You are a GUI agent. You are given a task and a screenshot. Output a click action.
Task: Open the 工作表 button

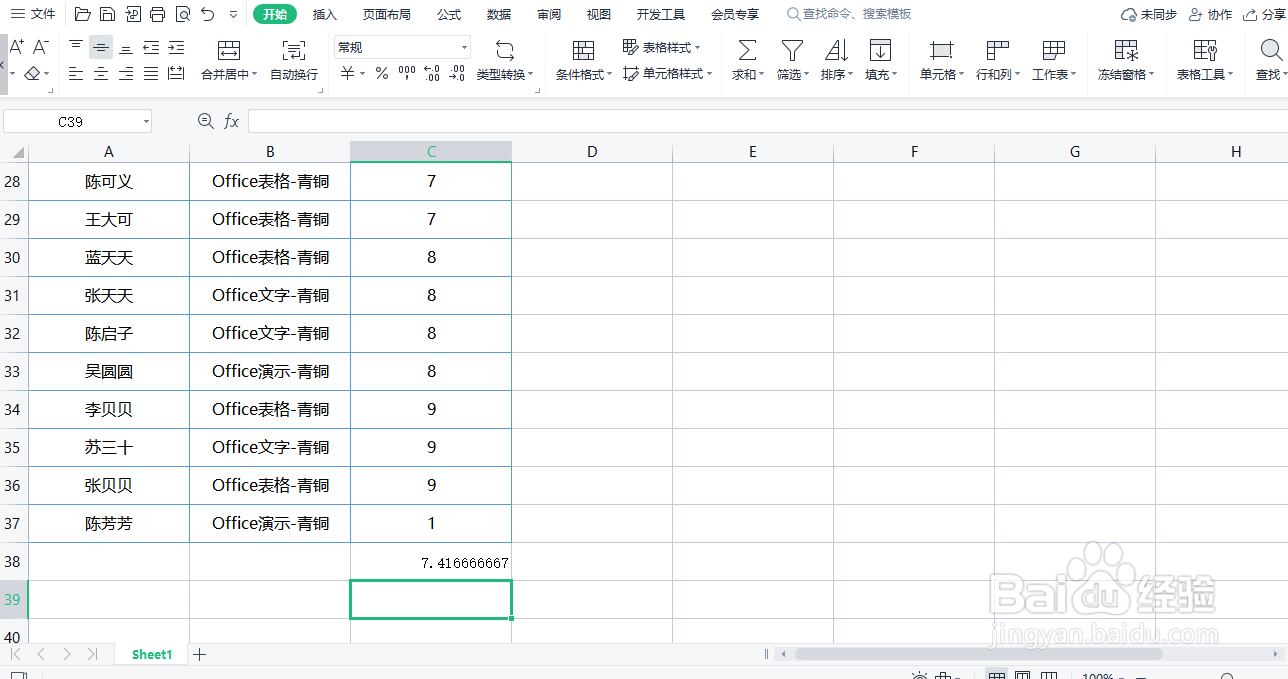click(1053, 61)
